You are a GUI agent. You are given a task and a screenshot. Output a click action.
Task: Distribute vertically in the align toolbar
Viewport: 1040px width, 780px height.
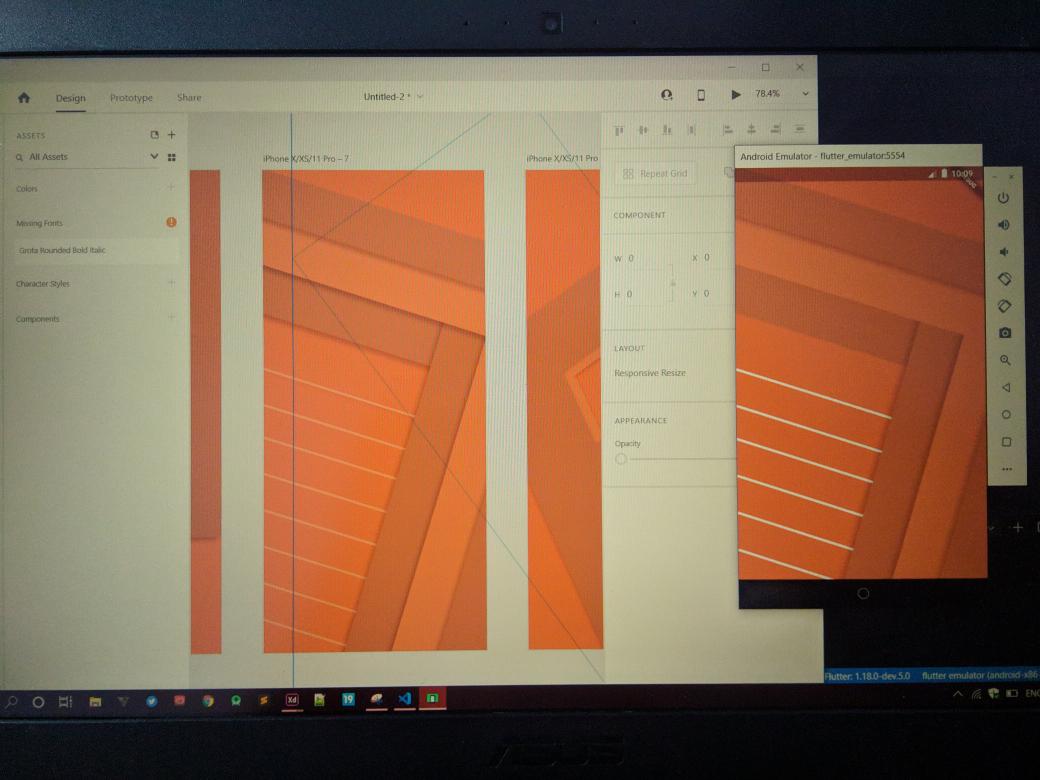pyautogui.click(x=800, y=128)
